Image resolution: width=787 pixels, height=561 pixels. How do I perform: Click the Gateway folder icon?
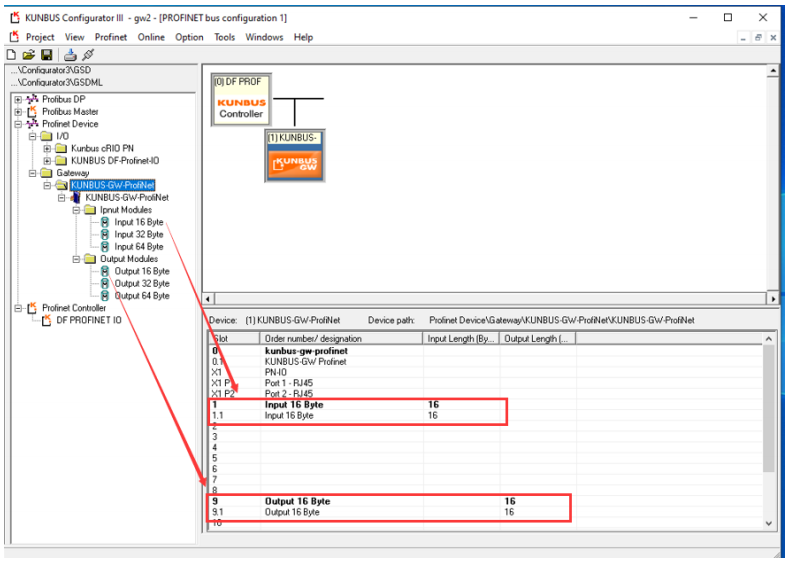tap(46, 173)
